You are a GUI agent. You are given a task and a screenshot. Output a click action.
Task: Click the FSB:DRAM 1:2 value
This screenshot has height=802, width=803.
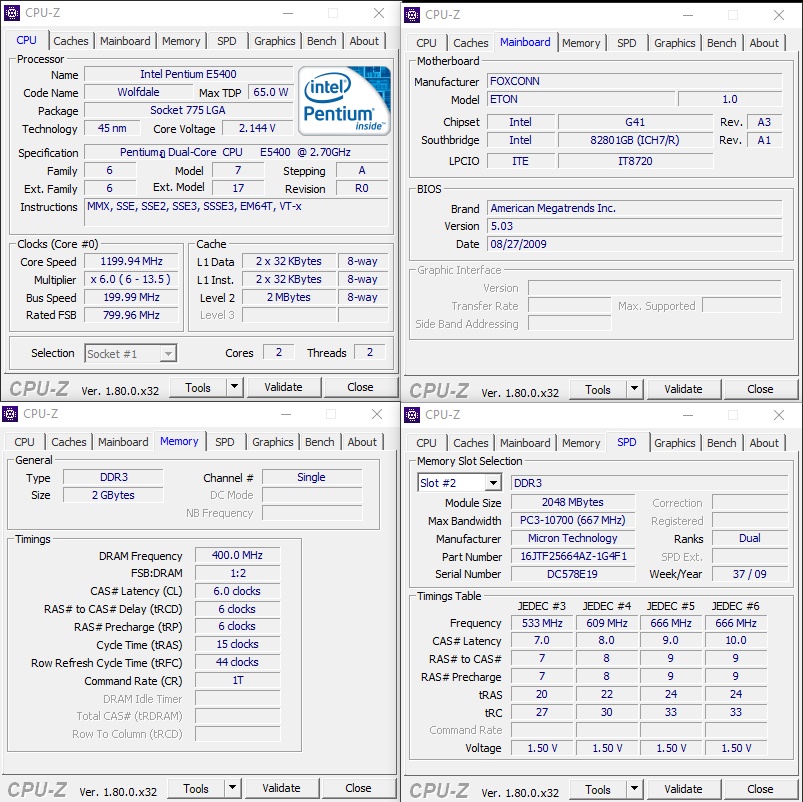pyautogui.click(x=237, y=573)
